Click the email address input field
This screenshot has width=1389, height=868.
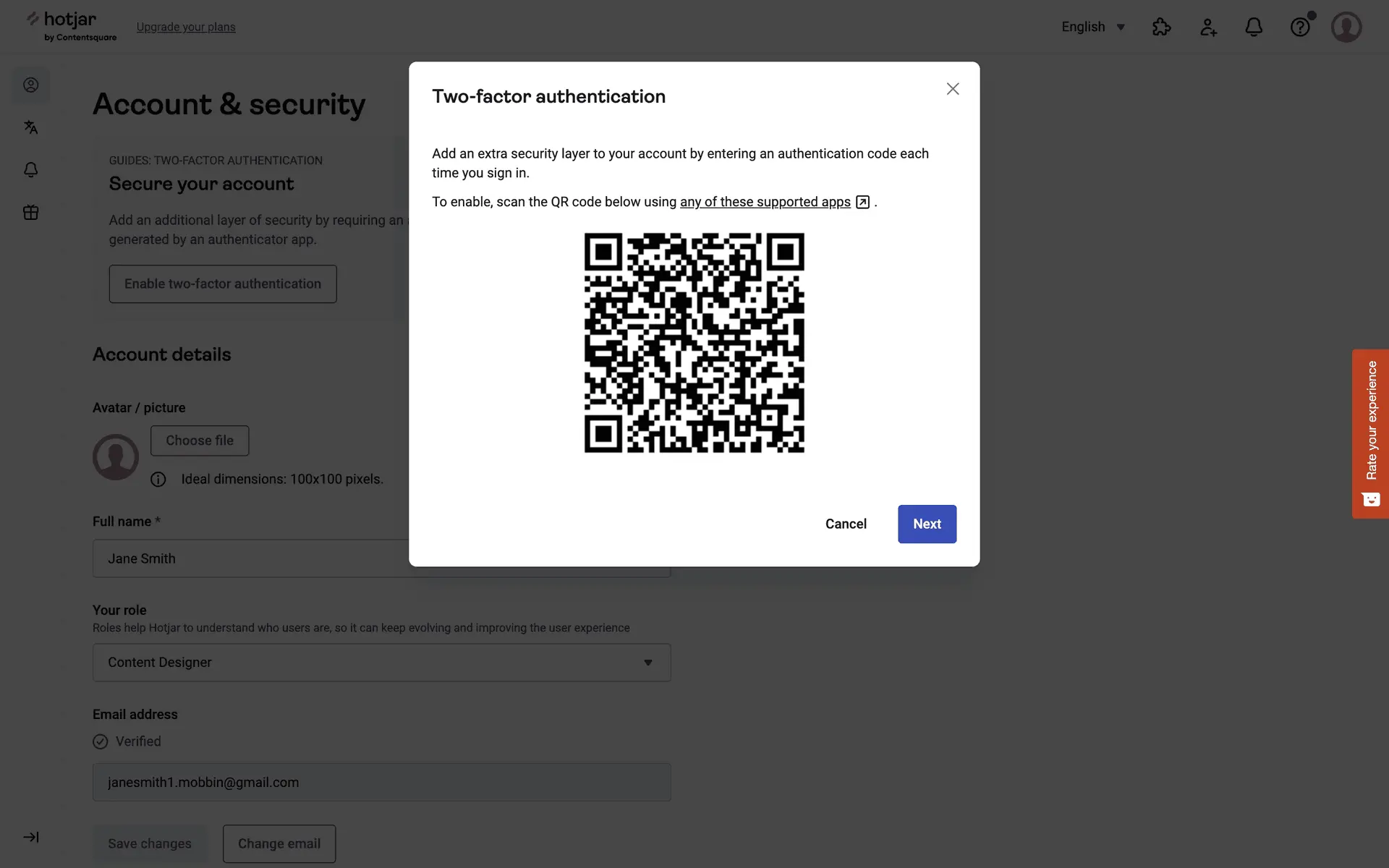(x=381, y=782)
